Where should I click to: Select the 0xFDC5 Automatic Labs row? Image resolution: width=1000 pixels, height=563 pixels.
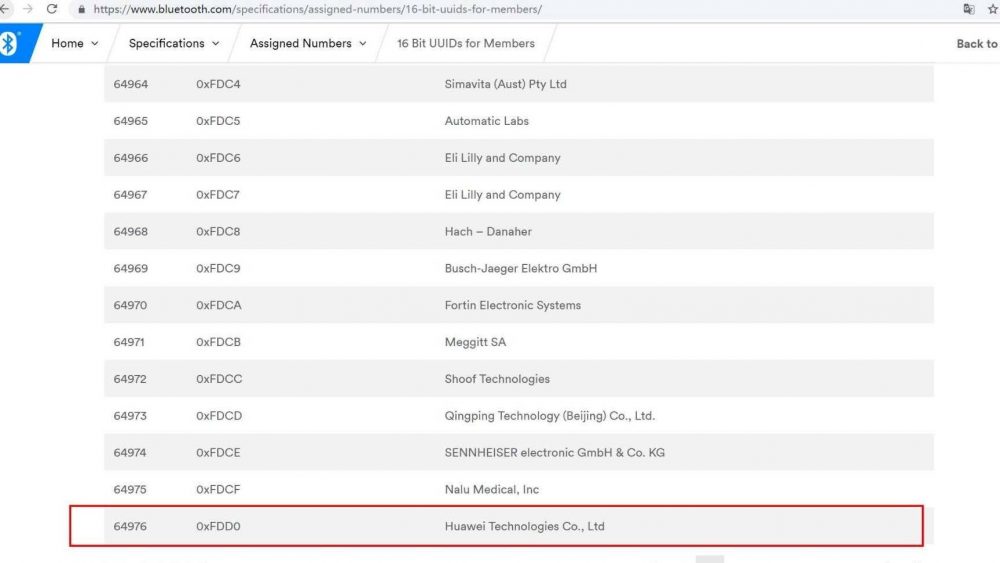[486, 121]
